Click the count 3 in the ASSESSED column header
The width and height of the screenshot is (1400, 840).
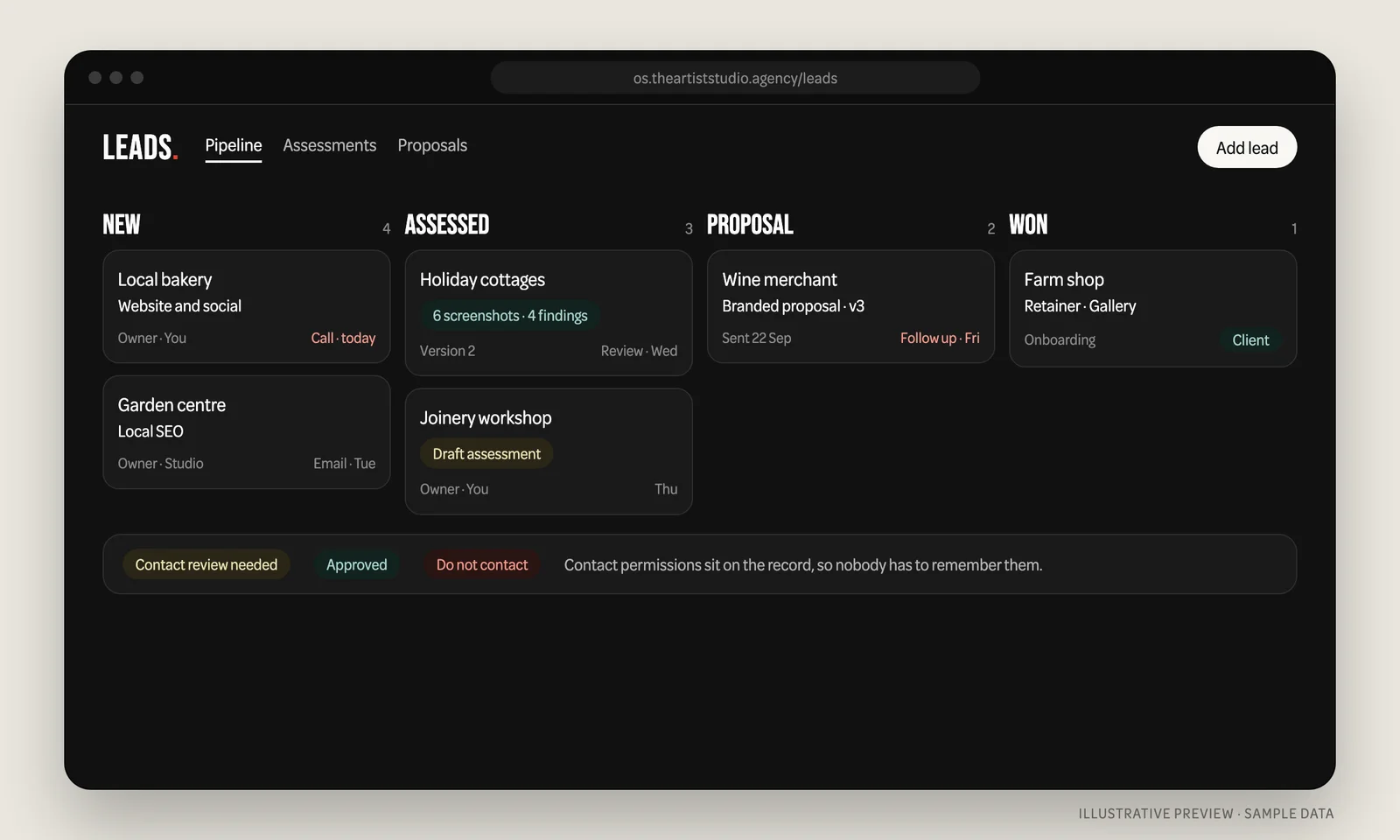tap(689, 228)
